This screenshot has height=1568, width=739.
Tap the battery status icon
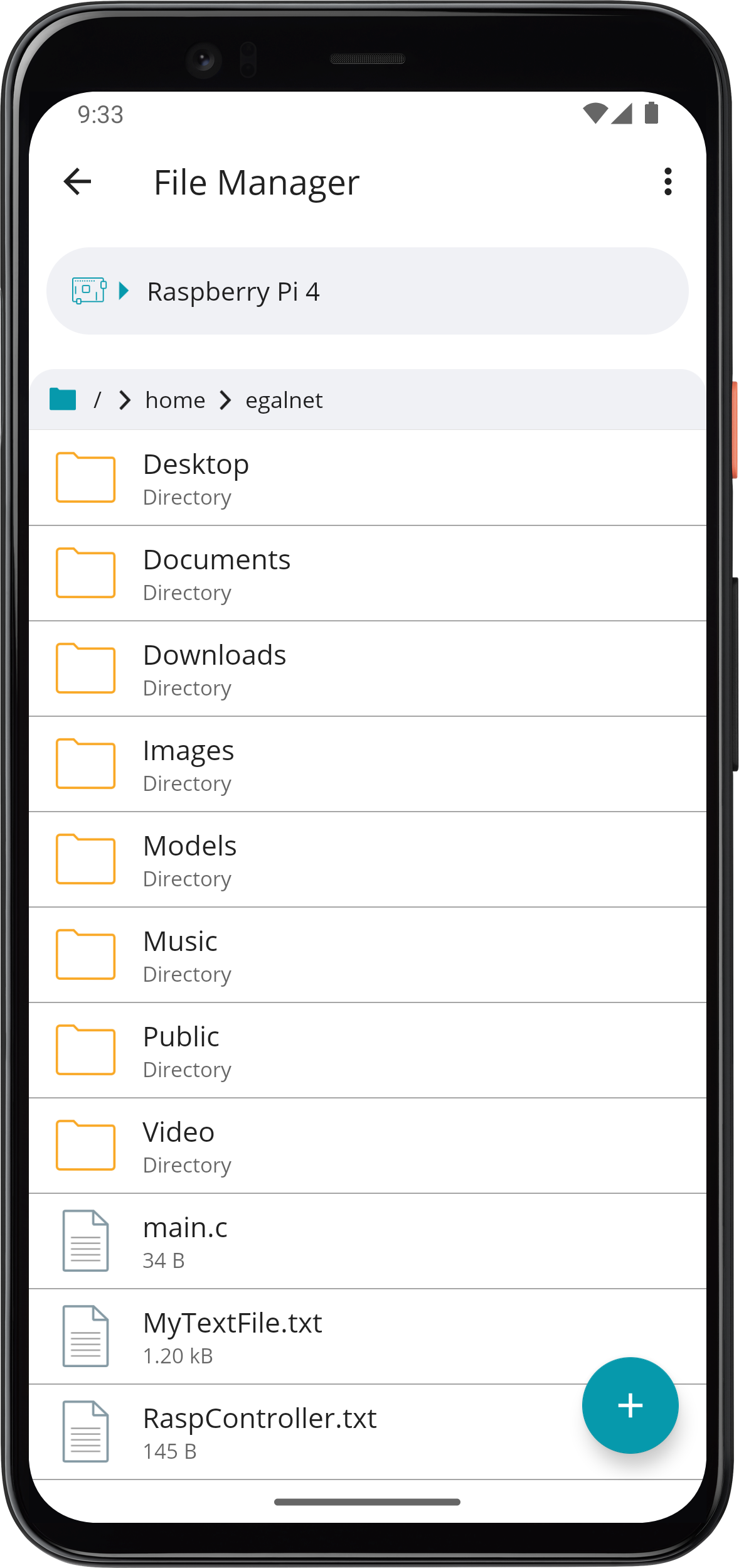[x=651, y=113]
